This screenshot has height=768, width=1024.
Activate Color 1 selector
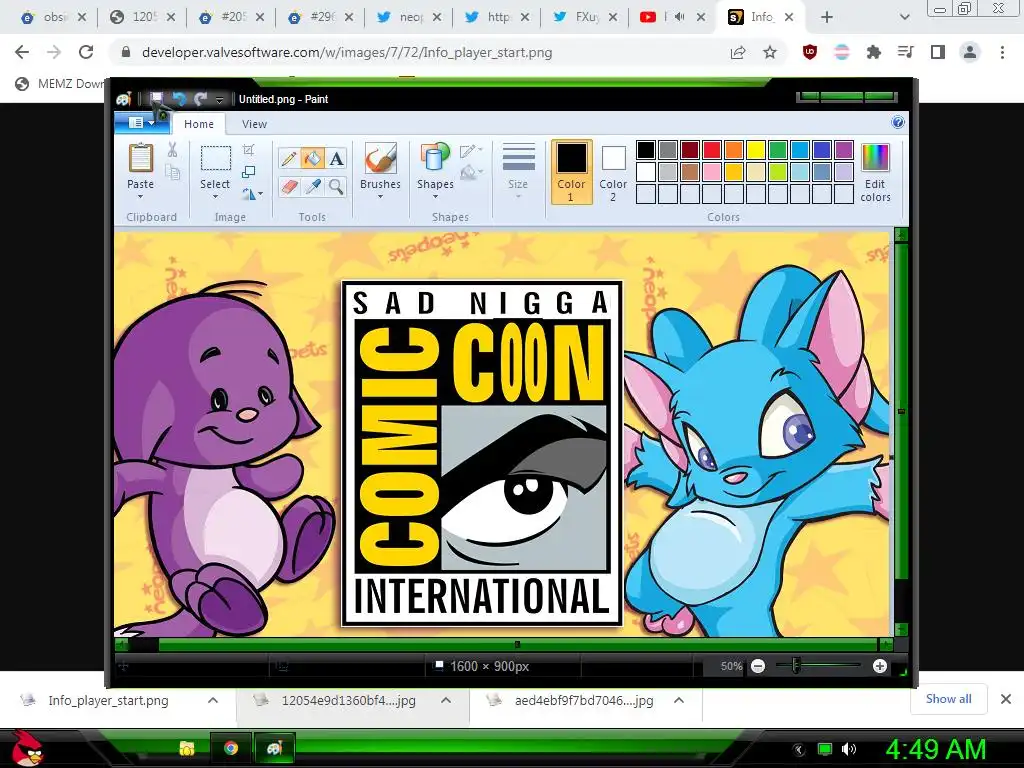571,172
